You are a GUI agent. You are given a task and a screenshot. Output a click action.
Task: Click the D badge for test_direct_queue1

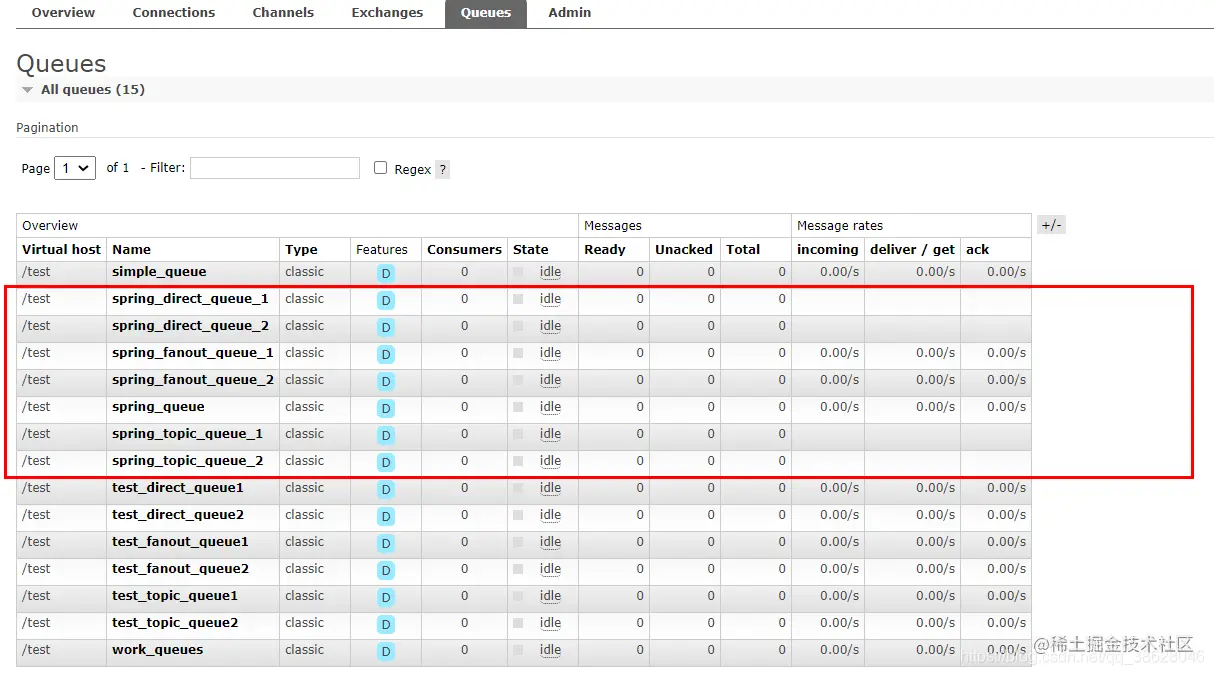[386, 489]
